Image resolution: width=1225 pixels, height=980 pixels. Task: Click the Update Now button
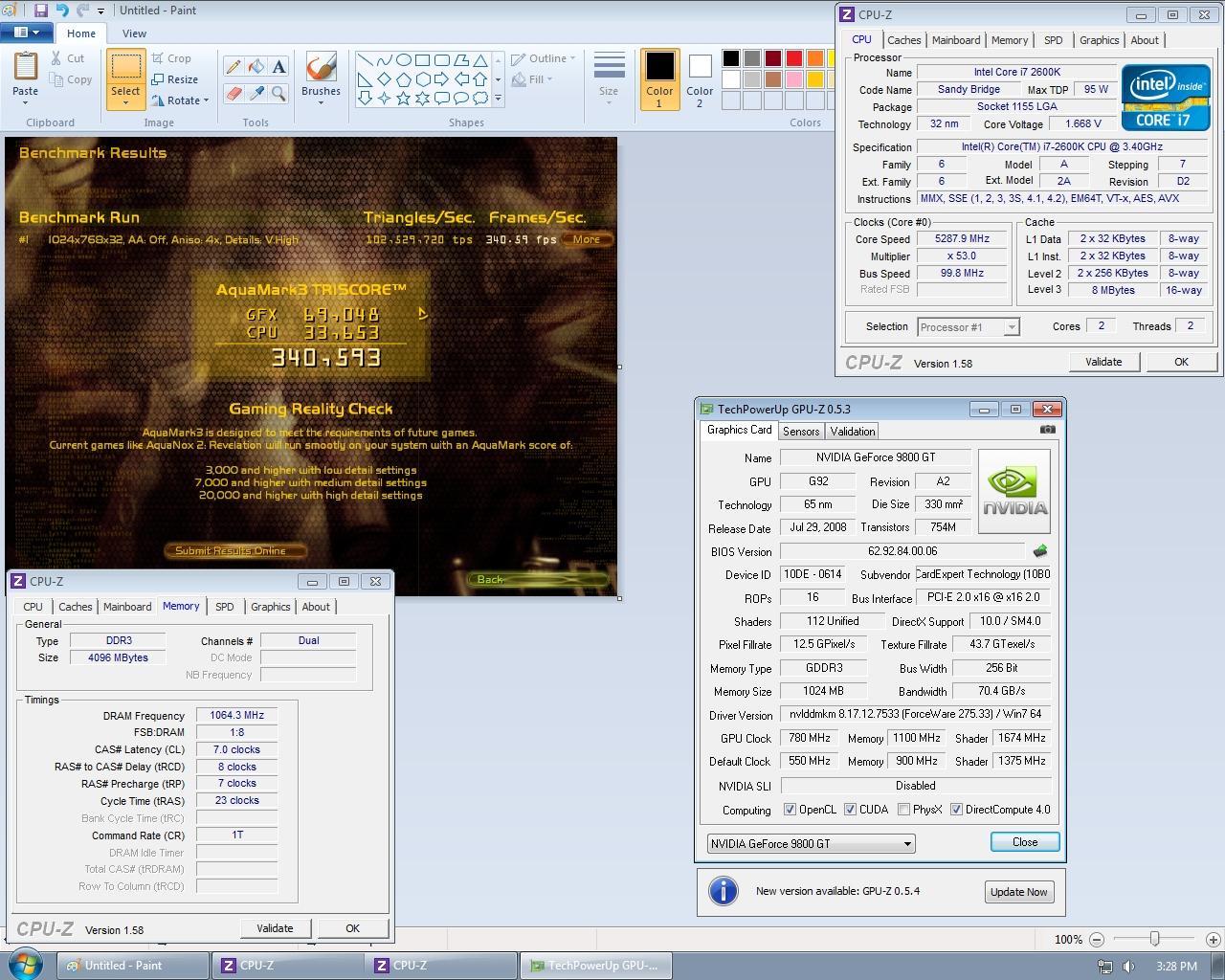(x=1019, y=892)
